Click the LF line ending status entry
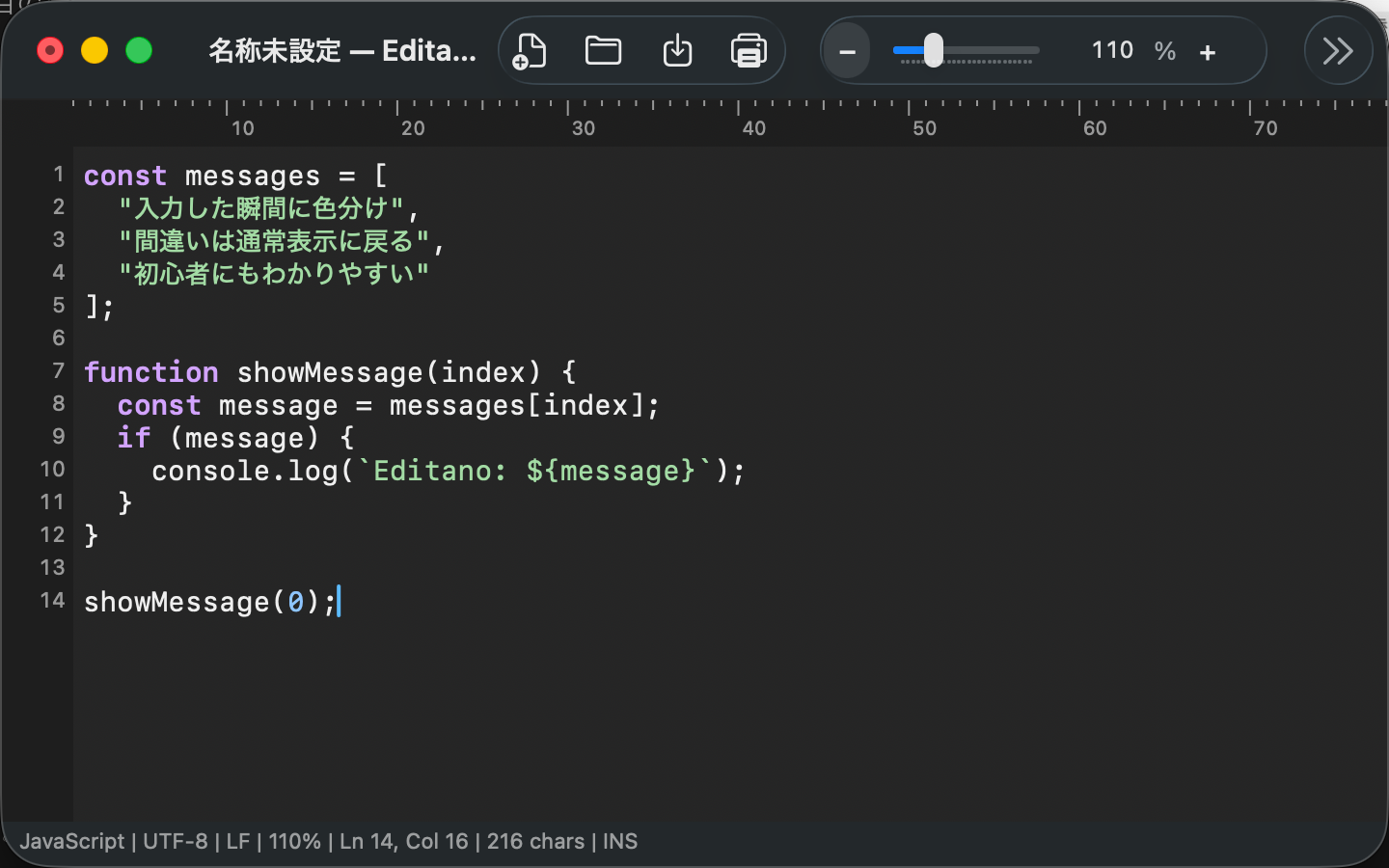1389x868 pixels. click(x=238, y=841)
